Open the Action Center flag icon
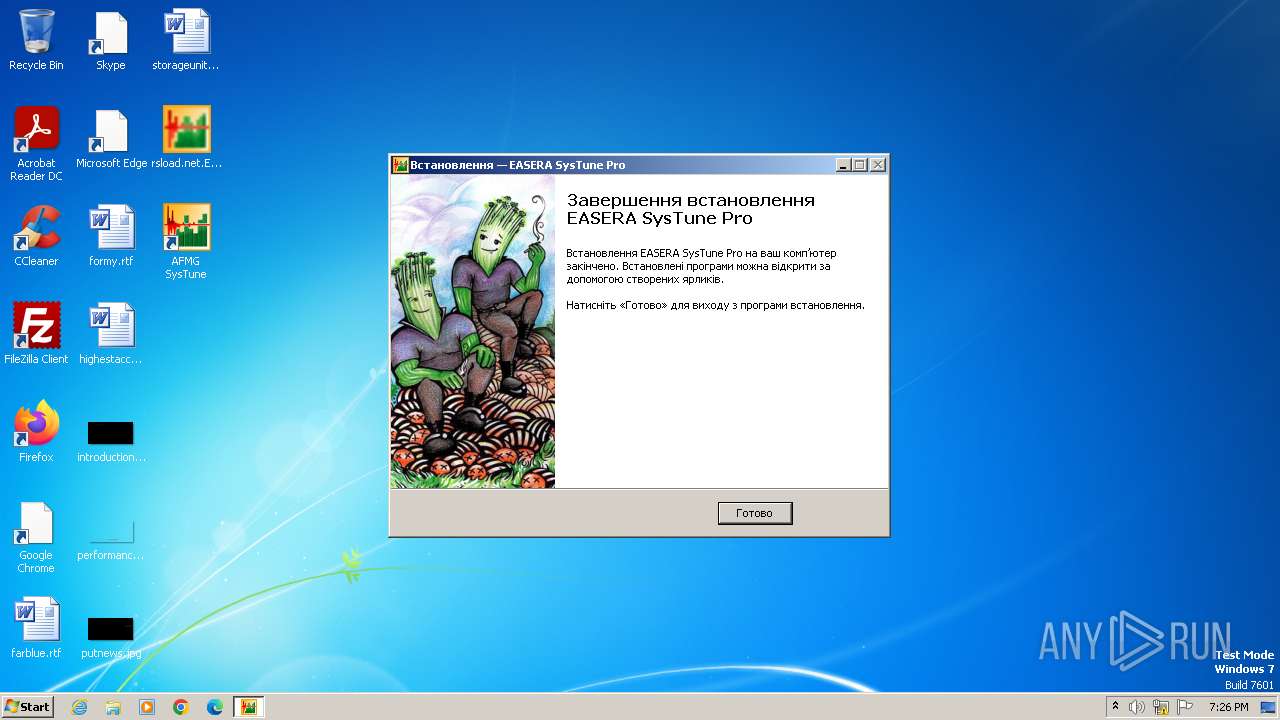This screenshot has width=1280, height=720. coord(1185,707)
